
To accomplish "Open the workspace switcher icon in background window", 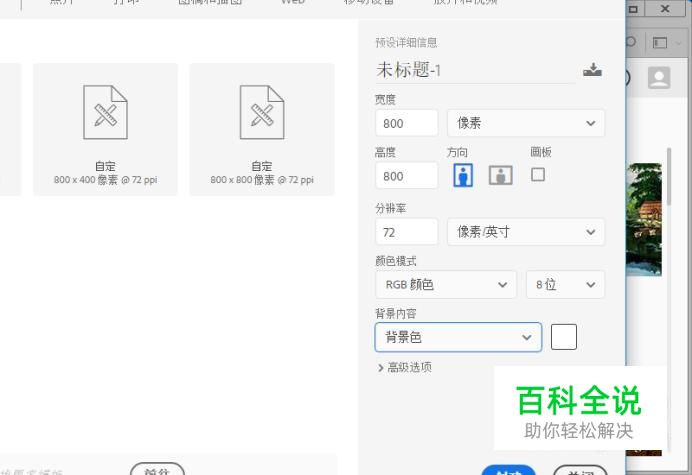I will (660, 42).
